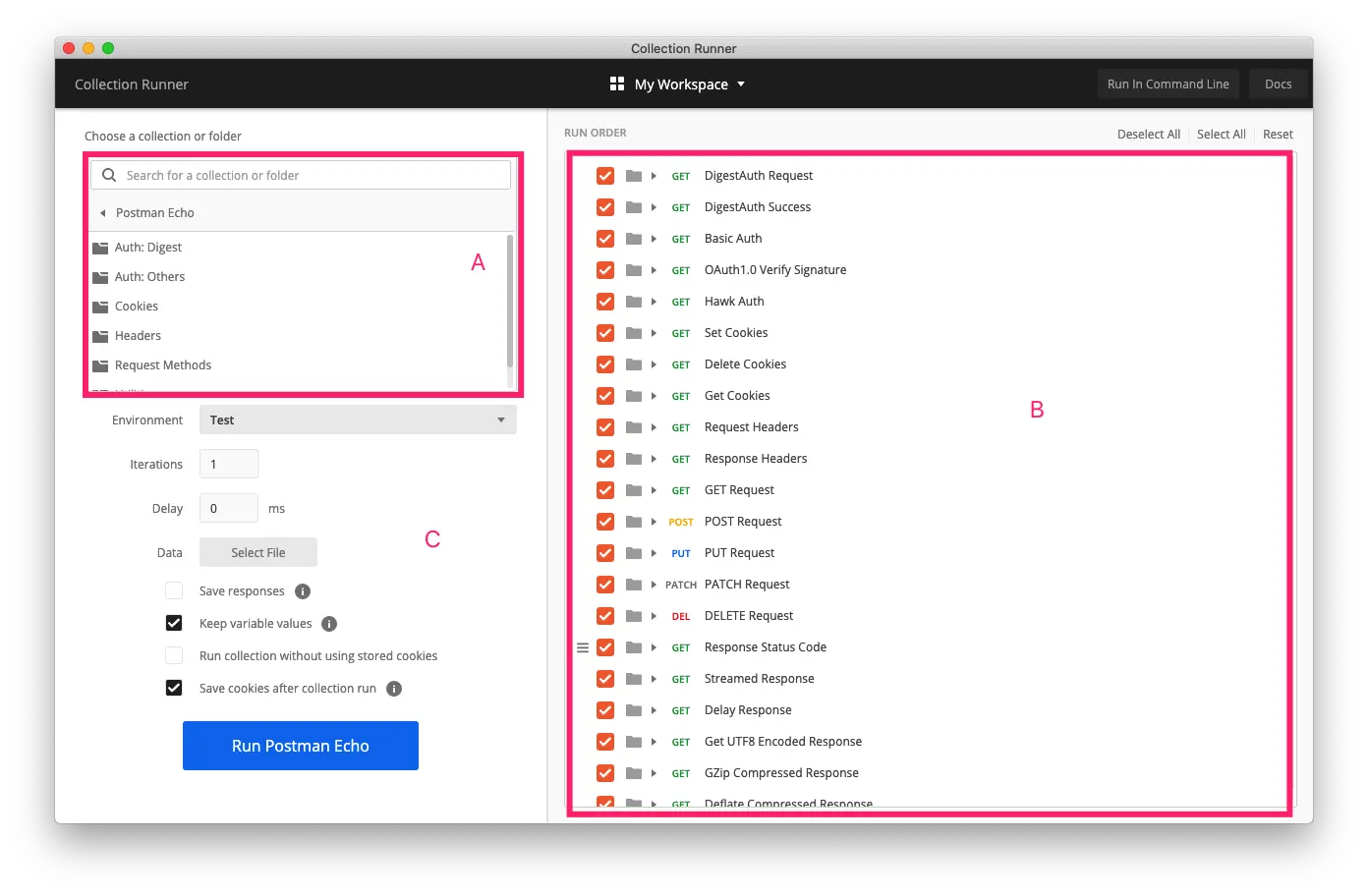Click folder icon in DELETE Request row
This screenshot has height=896, width=1368.
[634, 616]
